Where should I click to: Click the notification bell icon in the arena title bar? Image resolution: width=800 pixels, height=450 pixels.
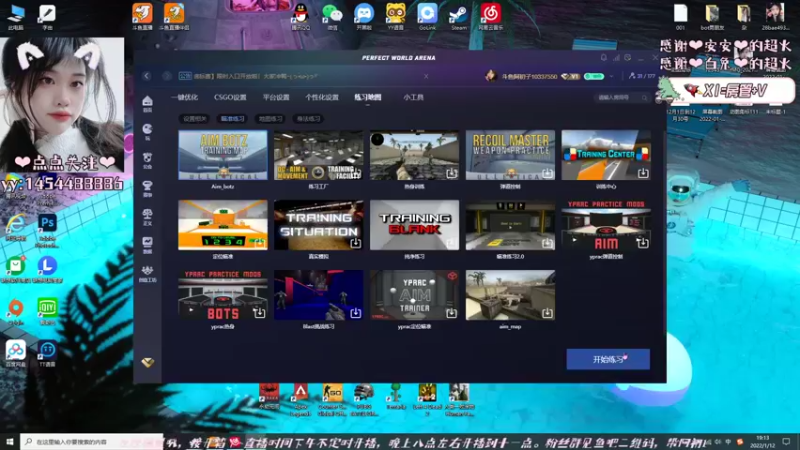(x=604, y=58)
